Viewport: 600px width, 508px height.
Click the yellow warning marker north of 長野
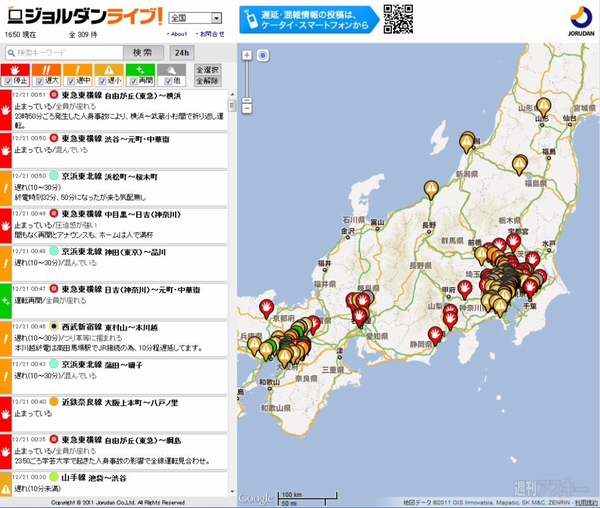431,190
